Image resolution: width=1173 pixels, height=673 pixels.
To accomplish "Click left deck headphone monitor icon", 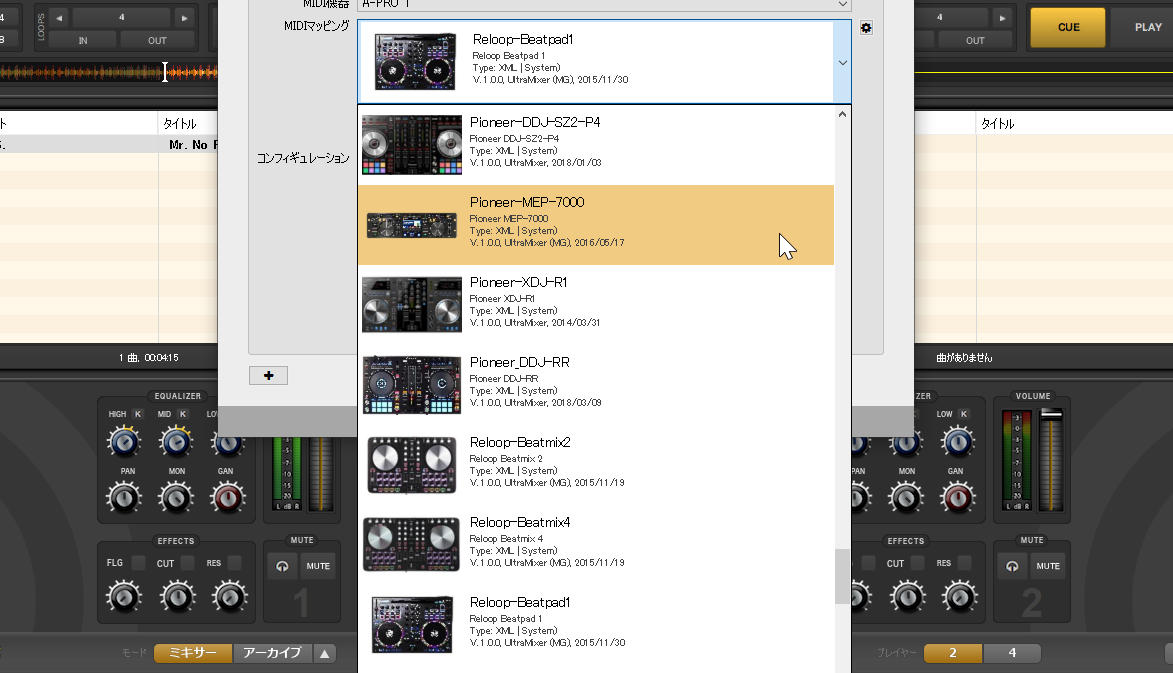I will click(x=279, y=566).
